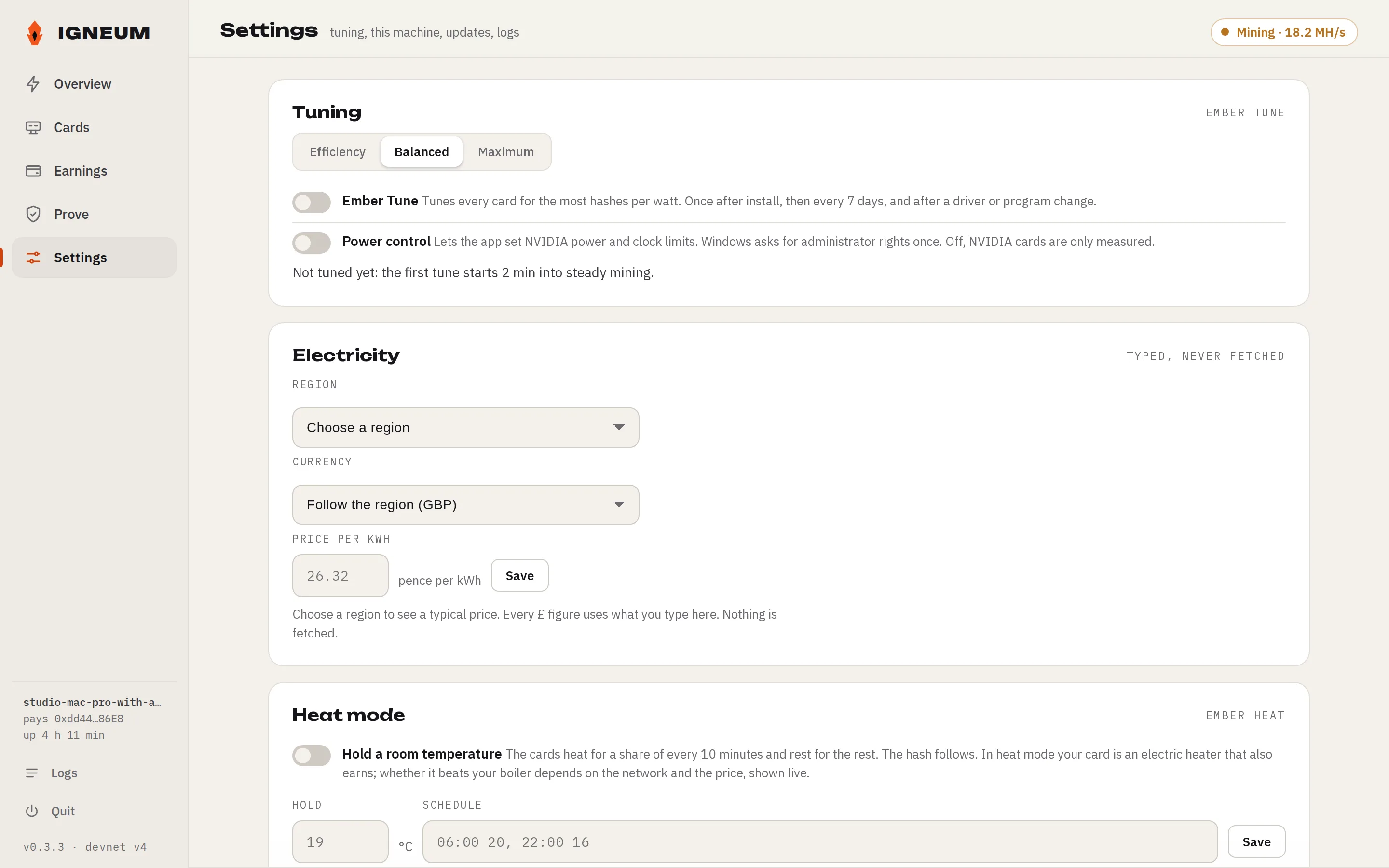This screenshot has height=868, width=1389.
Task: Go to the Cards page
Action: [94, 127]
